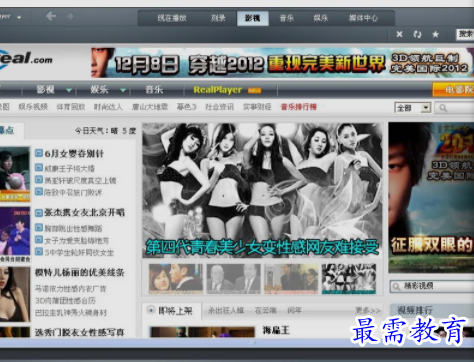This screenshot has width=474, height=362.
Task: Go forward with the right arrow button
Action: point(70,16)
